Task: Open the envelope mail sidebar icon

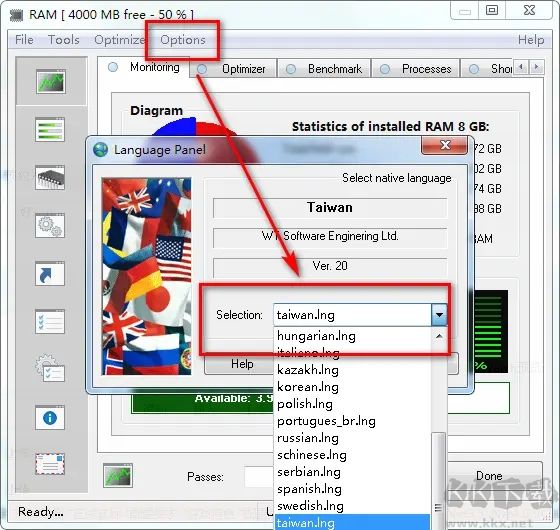Action: (x=50, y=464)
